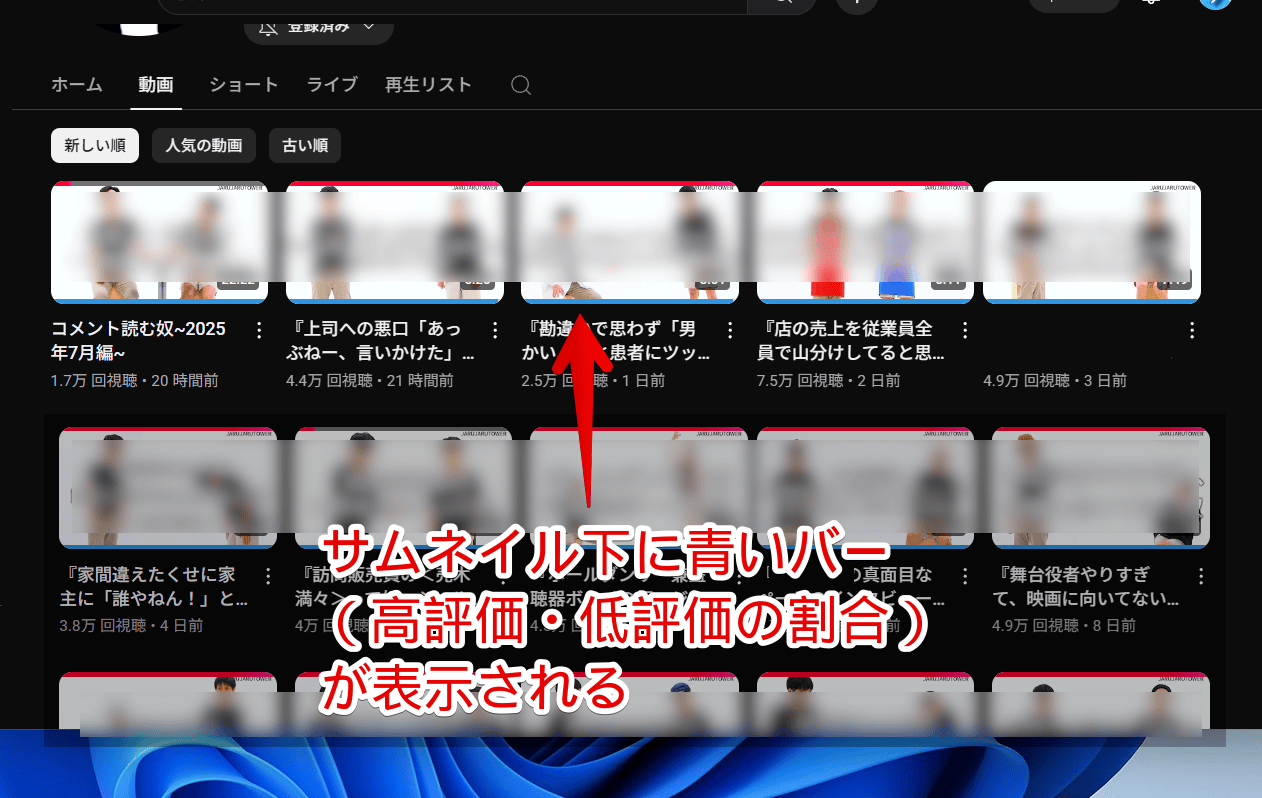Open three-dot menu for 勘違いで思わず video
The height and width of the screenshot is (798, 1262).
pyautogui.click(x=730, y=330)
